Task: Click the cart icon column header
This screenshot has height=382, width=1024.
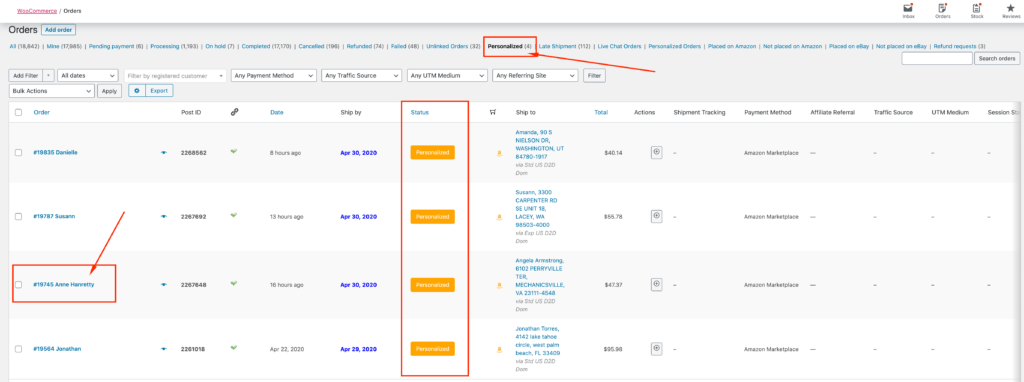Action: [x=492, y=112]
